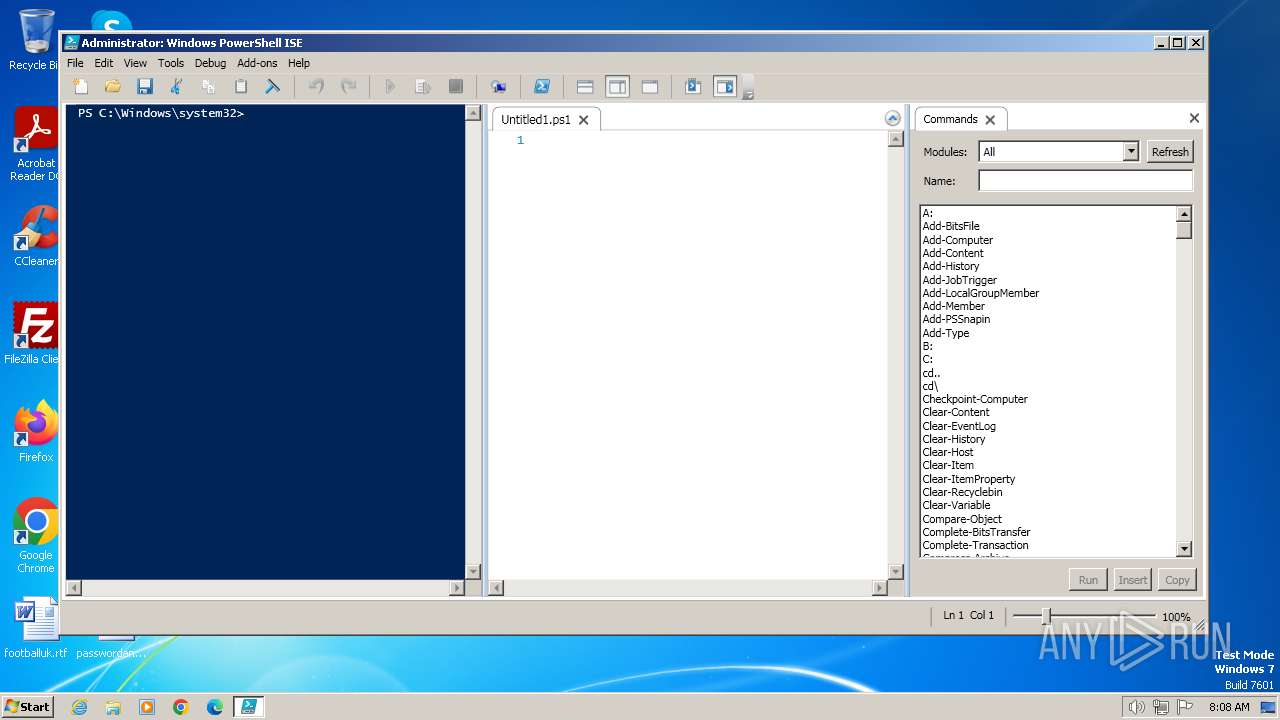Screen dimensions: 1280x720
Task: Close the Untitled1.ps1 tab
Action: [584, 120]
